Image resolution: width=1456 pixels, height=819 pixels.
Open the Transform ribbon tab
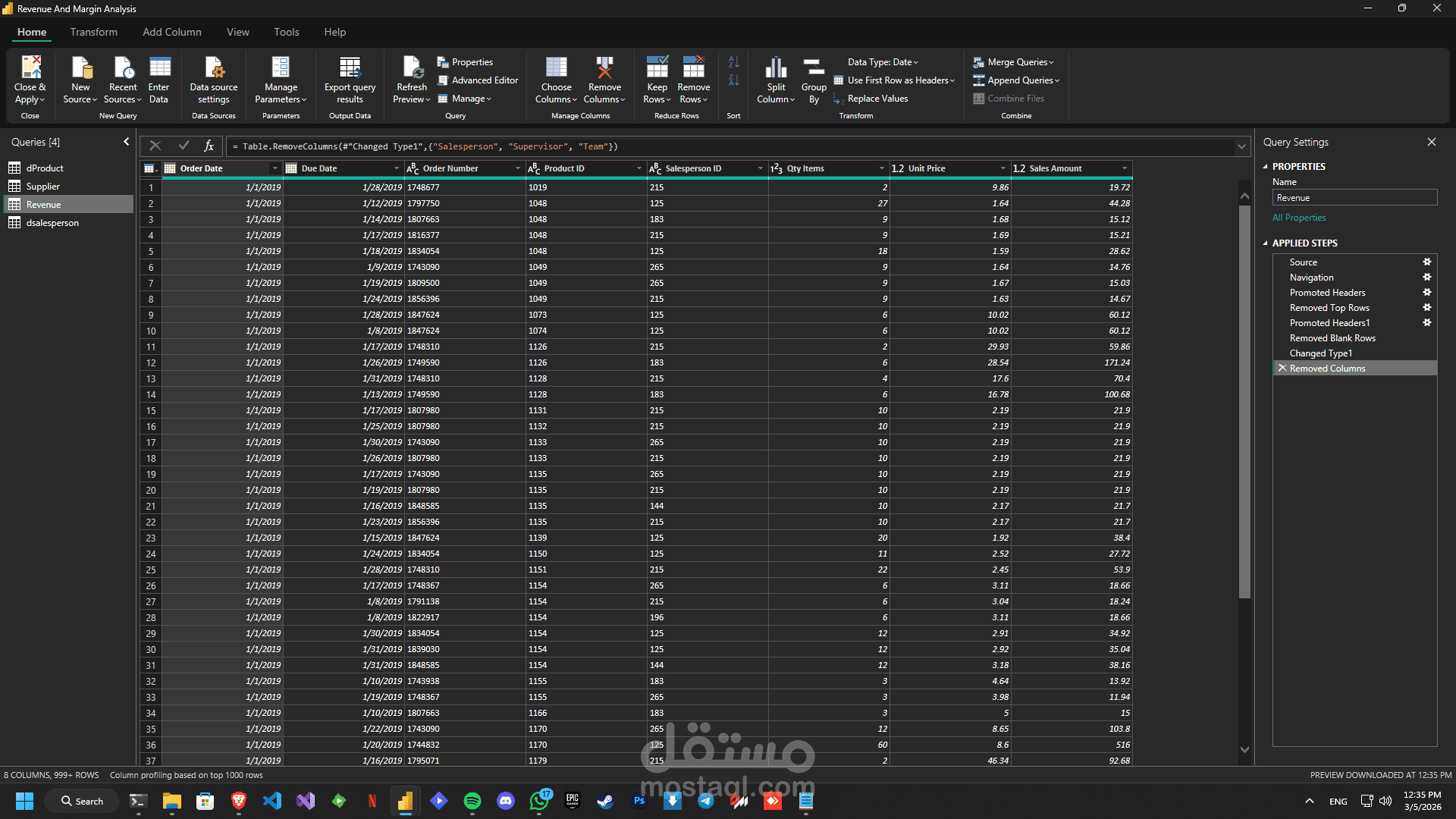(94, 32)
